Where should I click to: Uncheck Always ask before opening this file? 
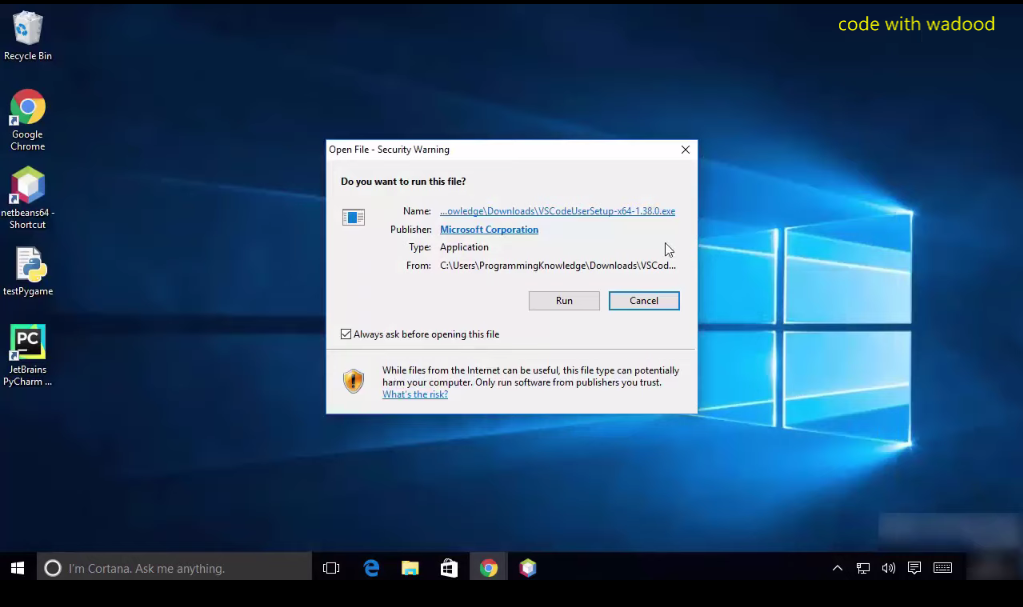tap(346, 334)
